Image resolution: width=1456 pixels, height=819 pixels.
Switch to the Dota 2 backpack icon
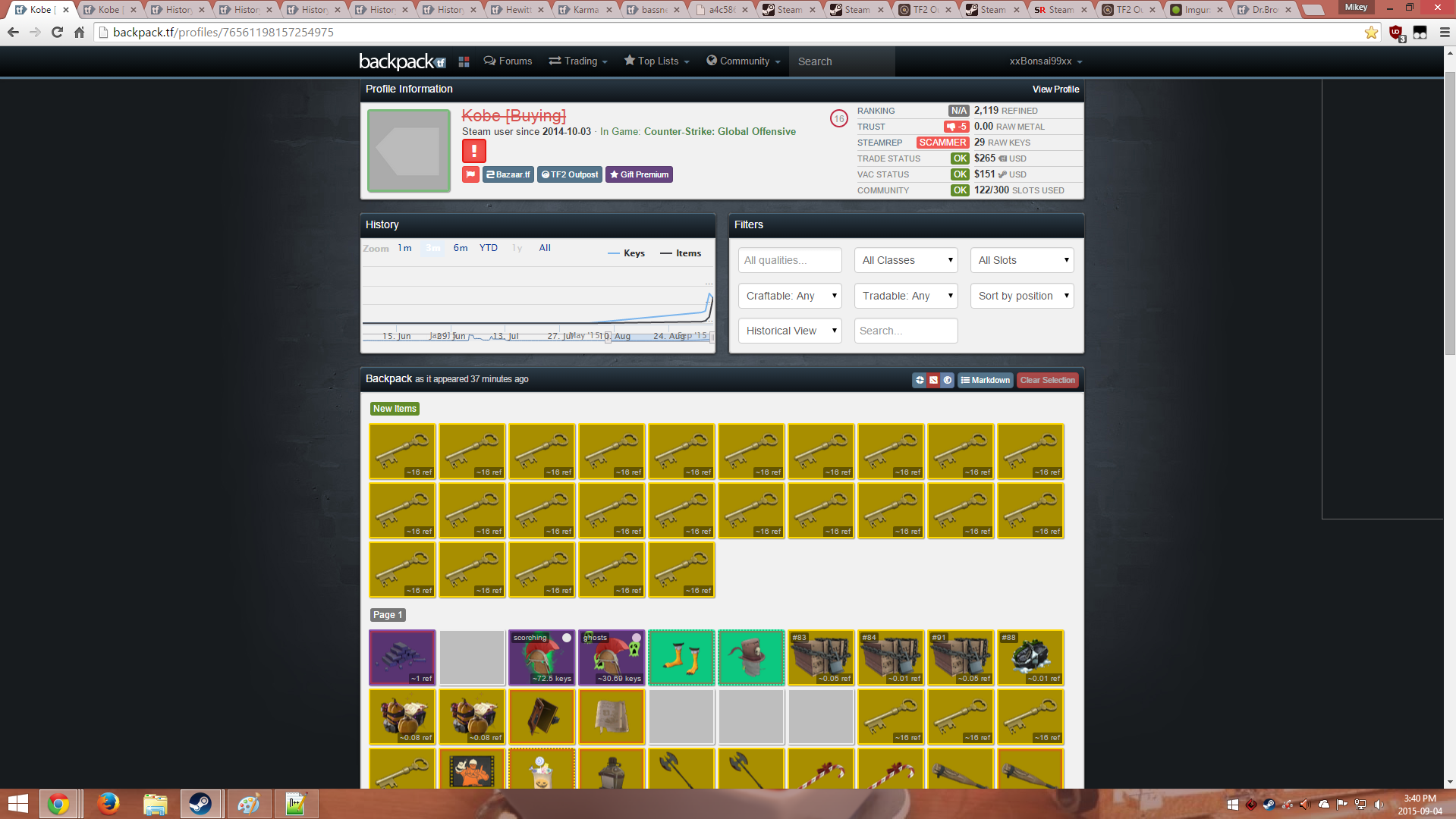pos(934,380)
